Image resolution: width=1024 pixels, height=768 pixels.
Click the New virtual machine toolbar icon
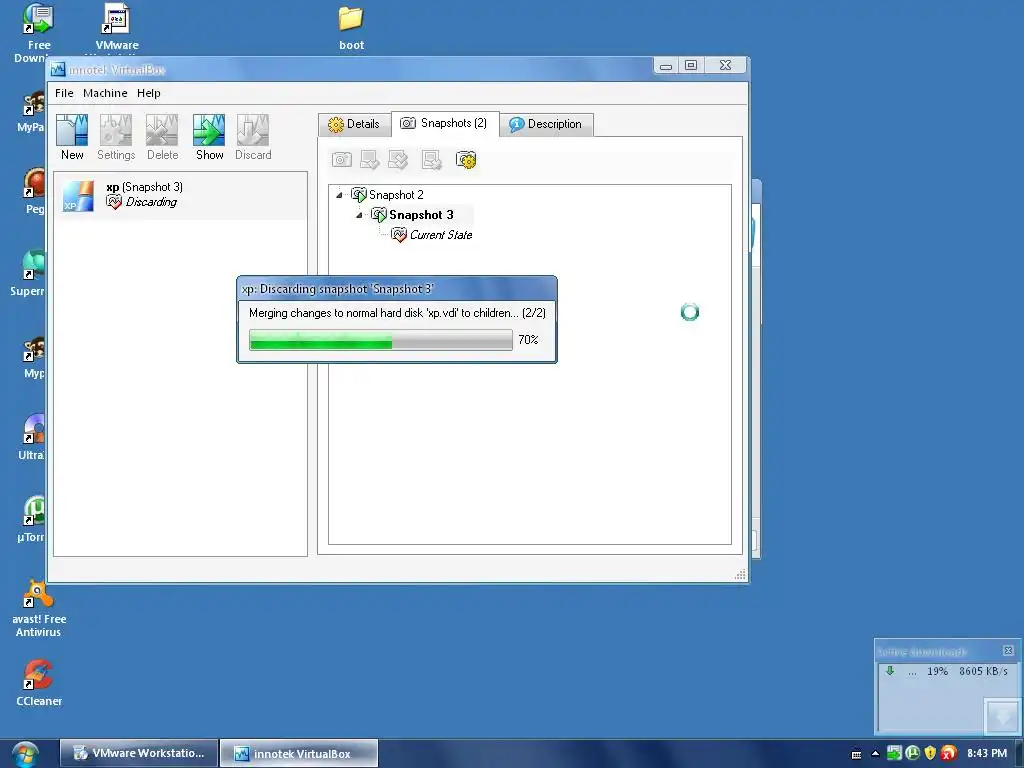click(72, 137)
